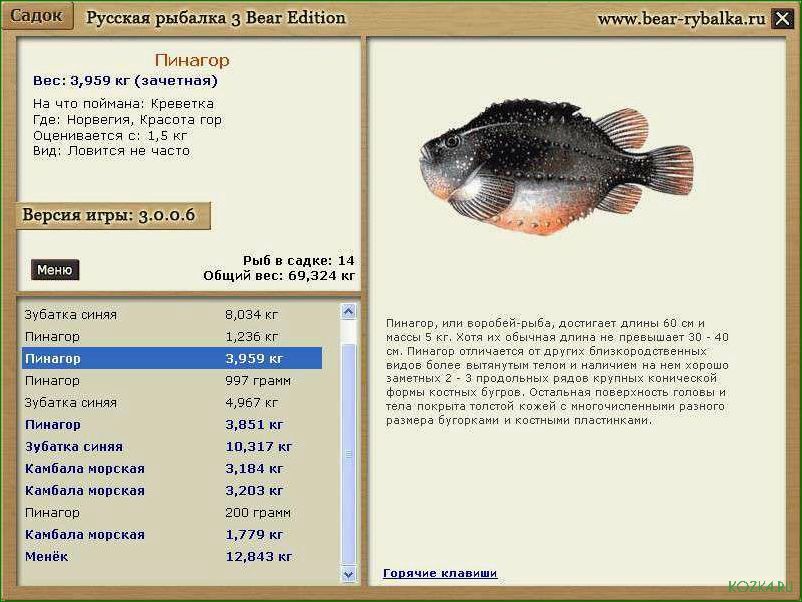The width and height of the screenshot is (802, 602).
Task: Click the Вид: Ловится не часто line
Action: click(112, 151)
